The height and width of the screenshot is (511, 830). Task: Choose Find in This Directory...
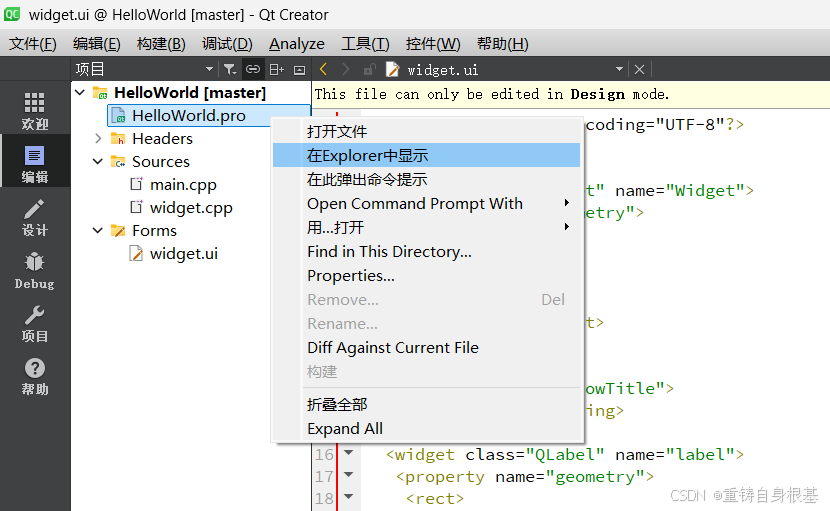coord(427,252)
